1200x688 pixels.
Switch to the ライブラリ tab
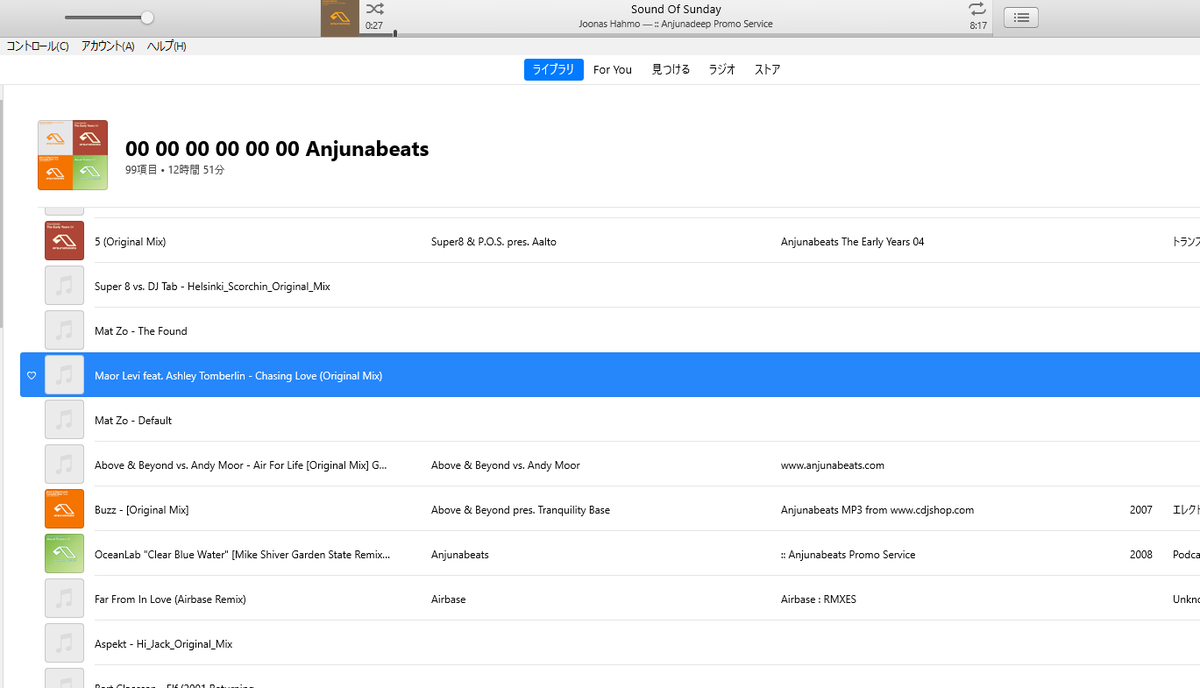(553, 69)
